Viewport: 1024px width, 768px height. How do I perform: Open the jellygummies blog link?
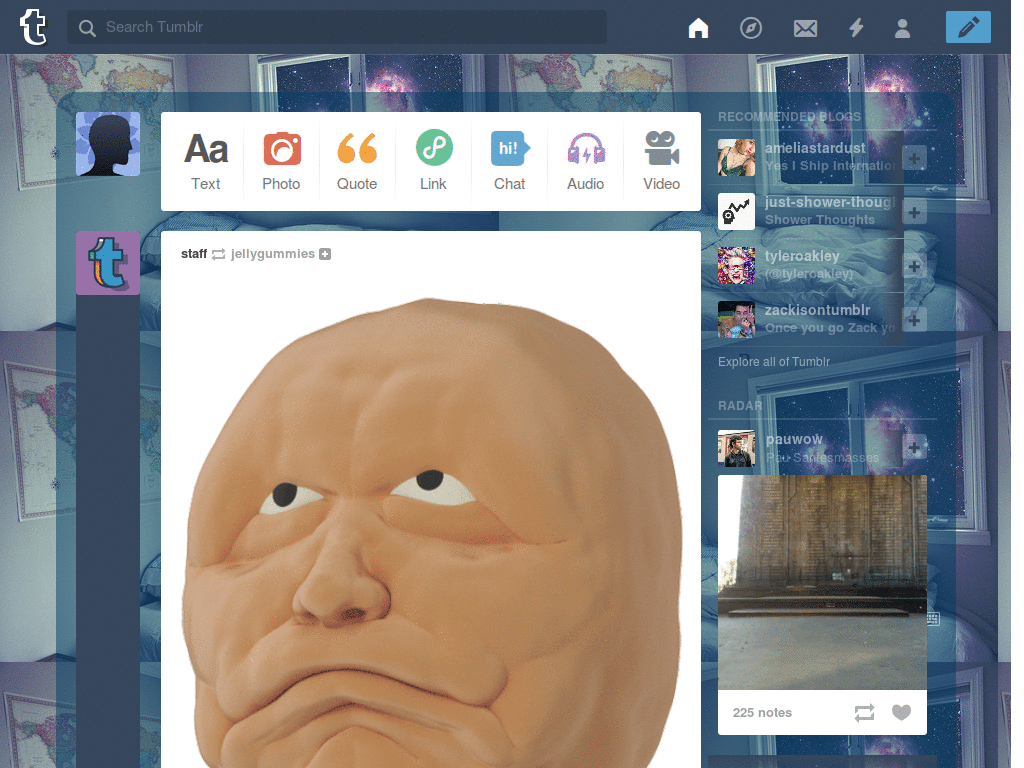click(272, 254)
